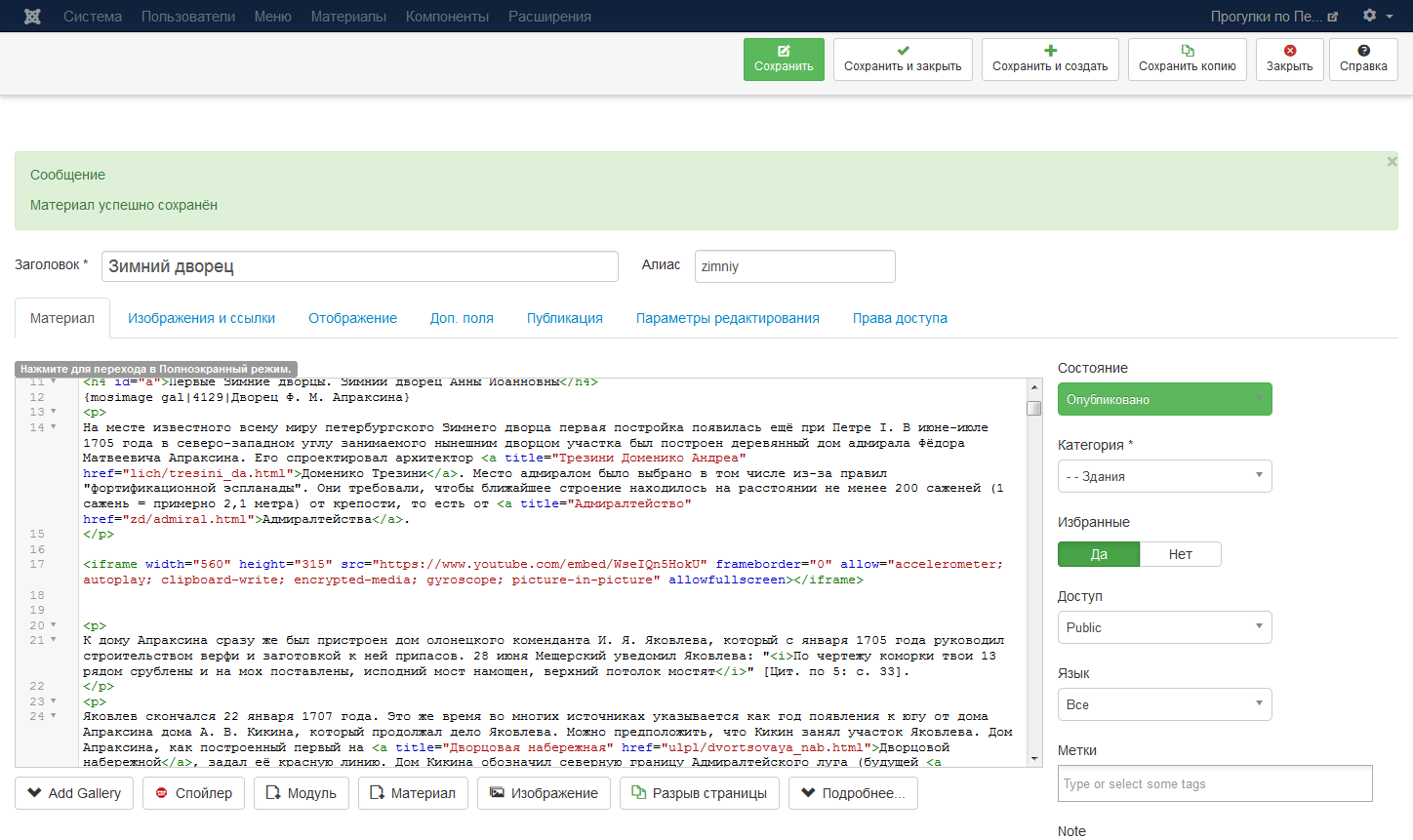Switch to Параметры редактирования tab

(x=728, y=318)
